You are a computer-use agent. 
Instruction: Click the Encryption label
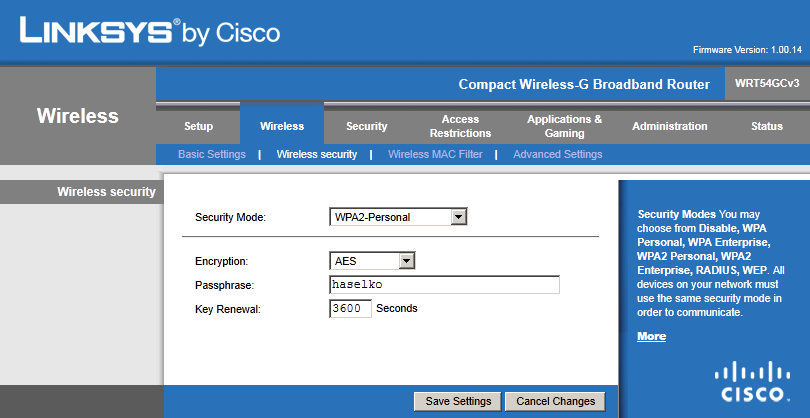221,261
